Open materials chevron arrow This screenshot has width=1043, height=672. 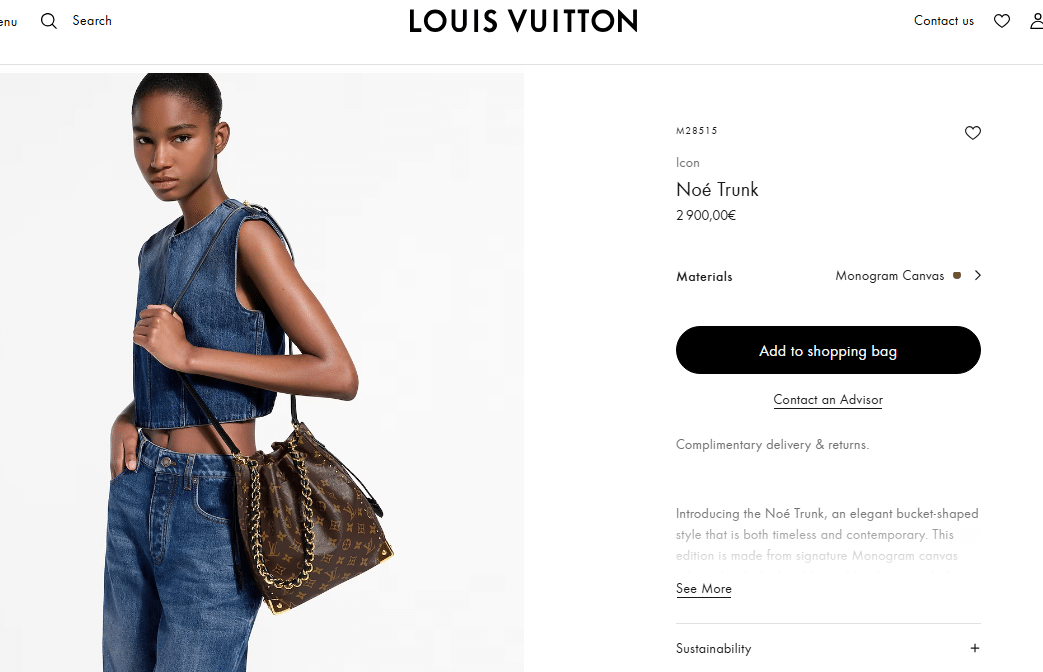coord(977,275)
